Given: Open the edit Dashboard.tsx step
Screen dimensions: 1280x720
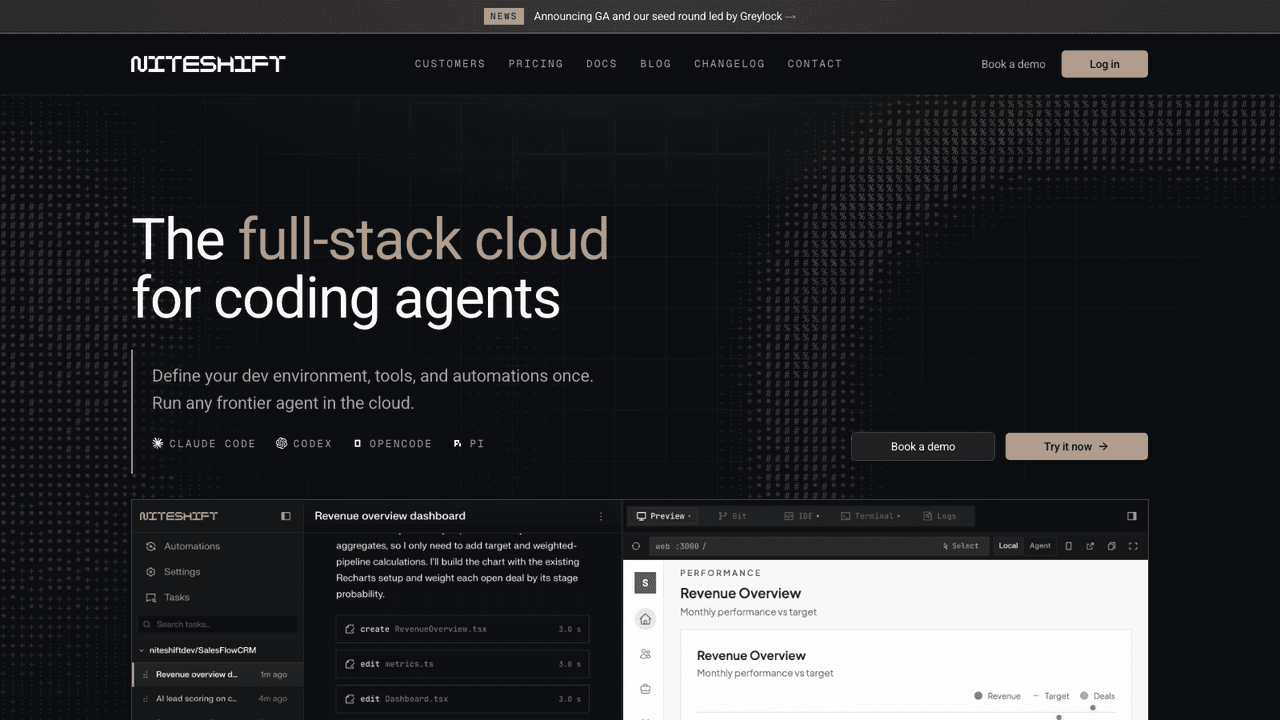Looking at the screenshot, I should pyautogui.click(x=462, y=699).
